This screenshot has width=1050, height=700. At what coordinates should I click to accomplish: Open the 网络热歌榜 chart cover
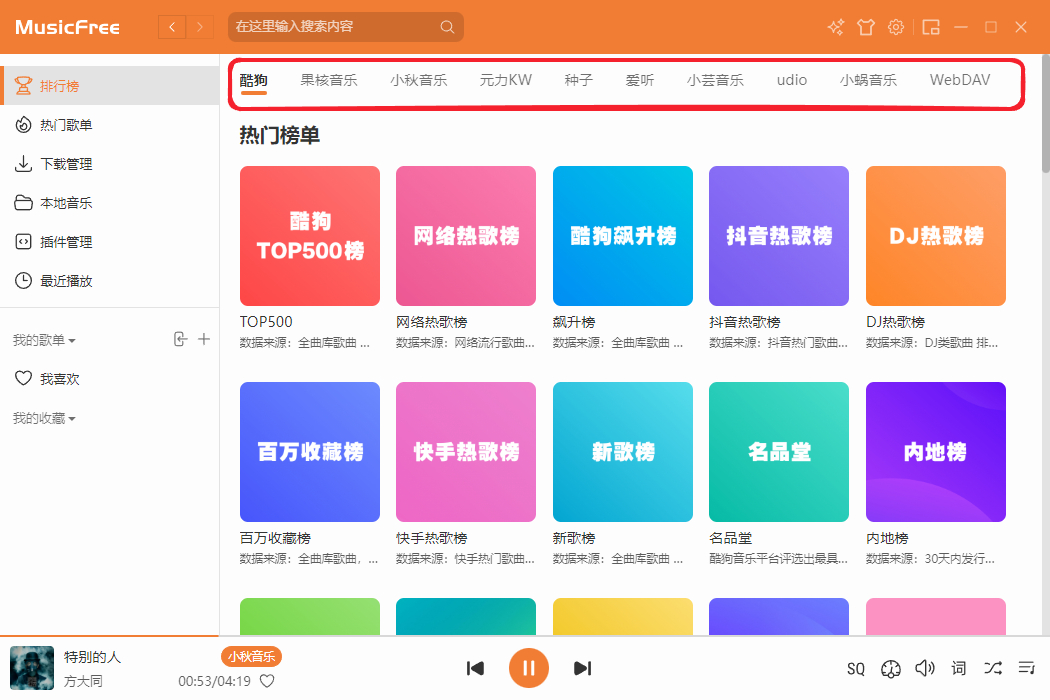[x=466, y=236]
